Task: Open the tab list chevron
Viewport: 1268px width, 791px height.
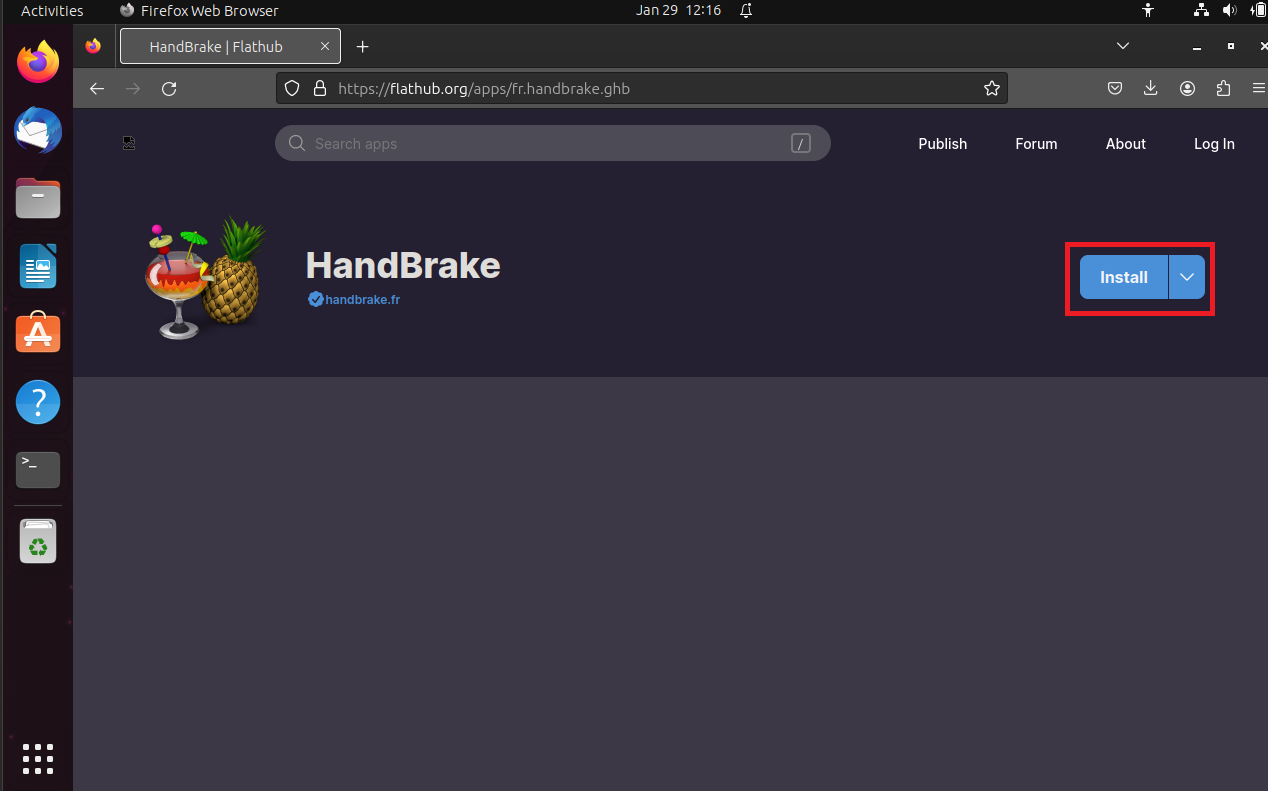Action: coord(1122,46)
